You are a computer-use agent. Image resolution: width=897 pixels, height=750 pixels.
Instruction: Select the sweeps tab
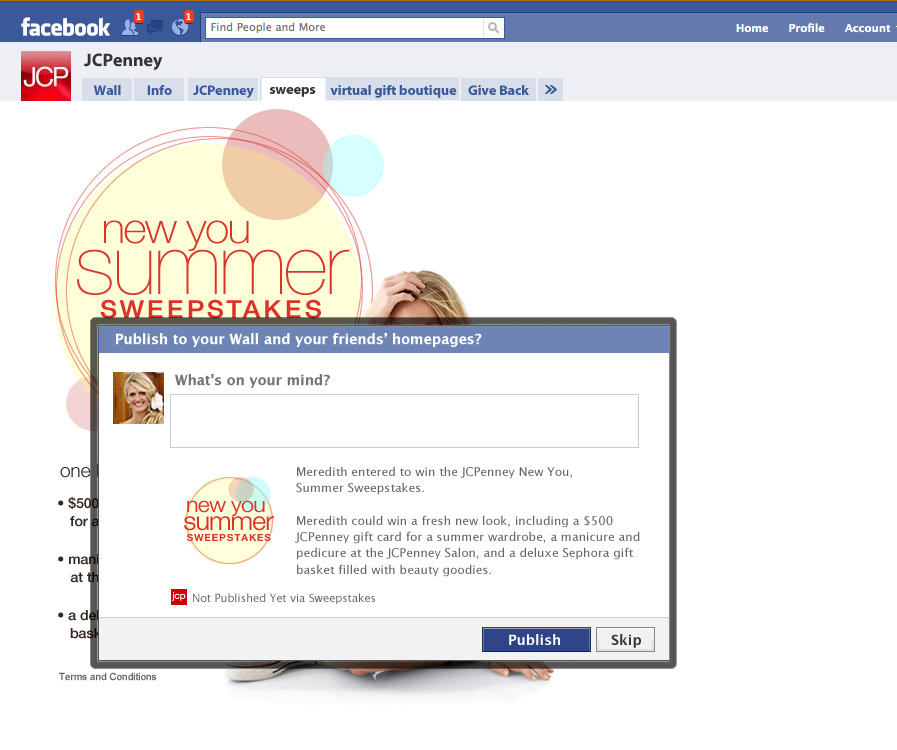coord(292,90)
